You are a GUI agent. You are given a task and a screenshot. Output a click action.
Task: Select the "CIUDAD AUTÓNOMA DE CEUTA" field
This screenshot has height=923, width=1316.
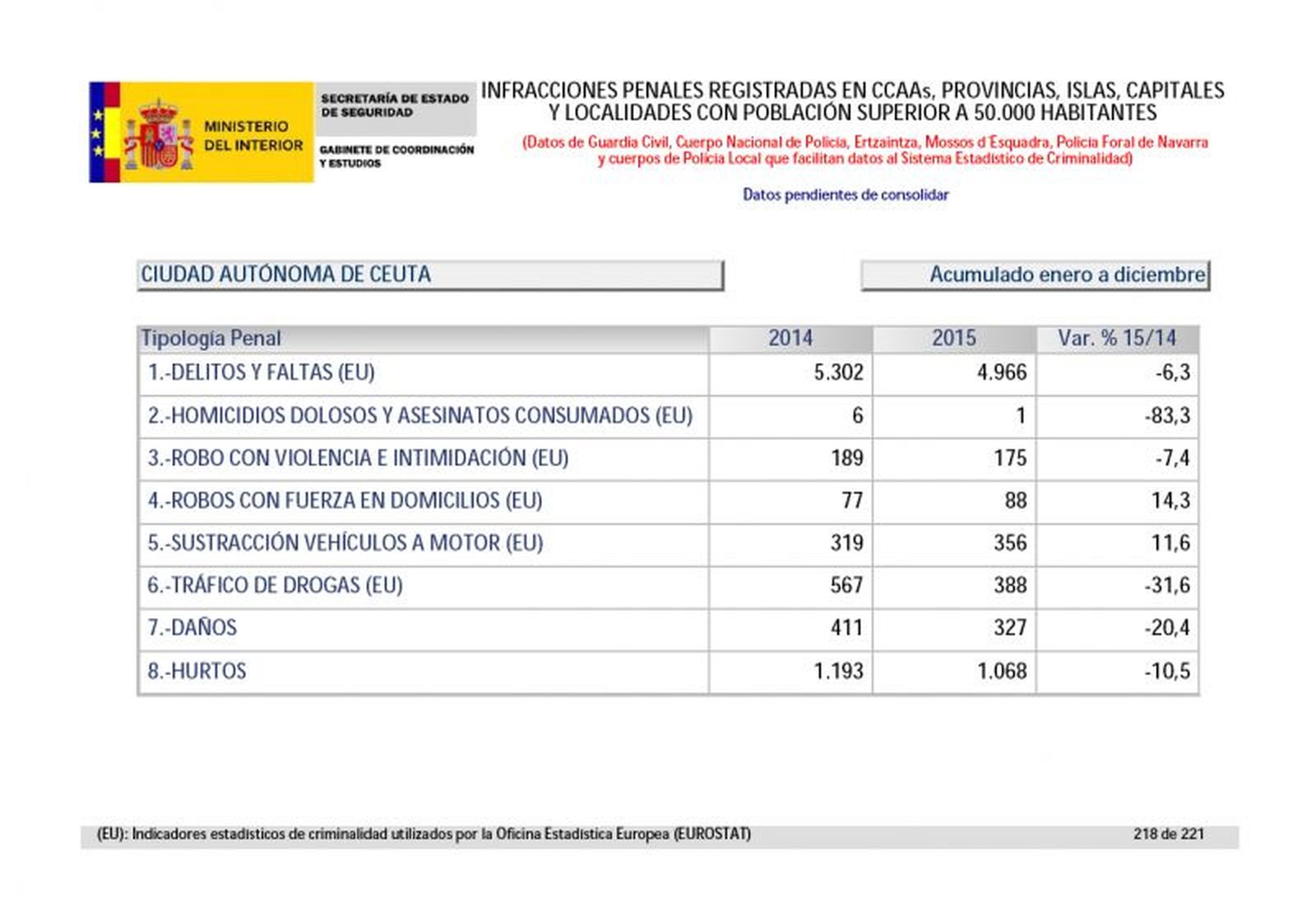[x=430, y=275]
